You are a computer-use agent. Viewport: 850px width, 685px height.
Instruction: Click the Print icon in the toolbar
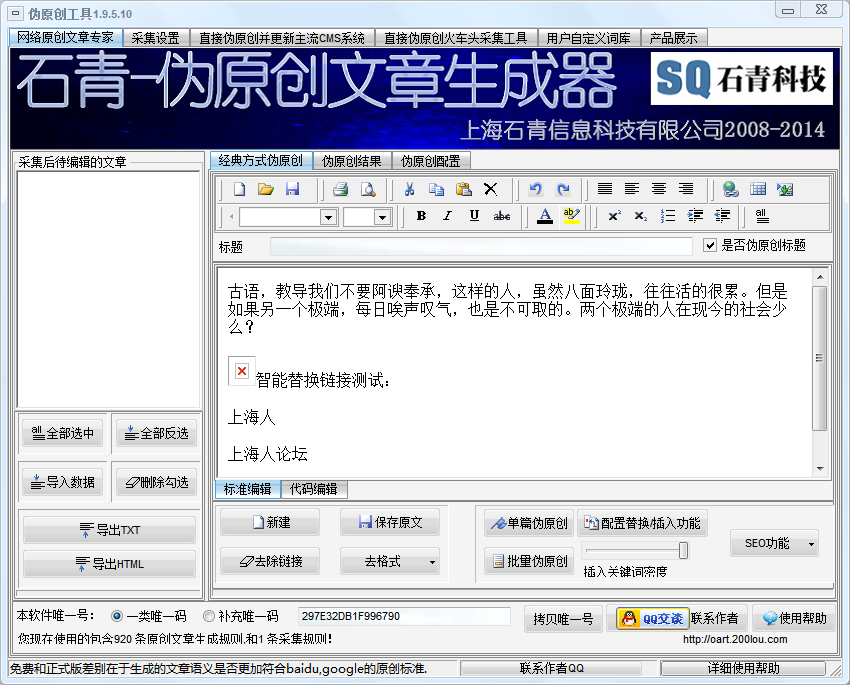(340, 189)
